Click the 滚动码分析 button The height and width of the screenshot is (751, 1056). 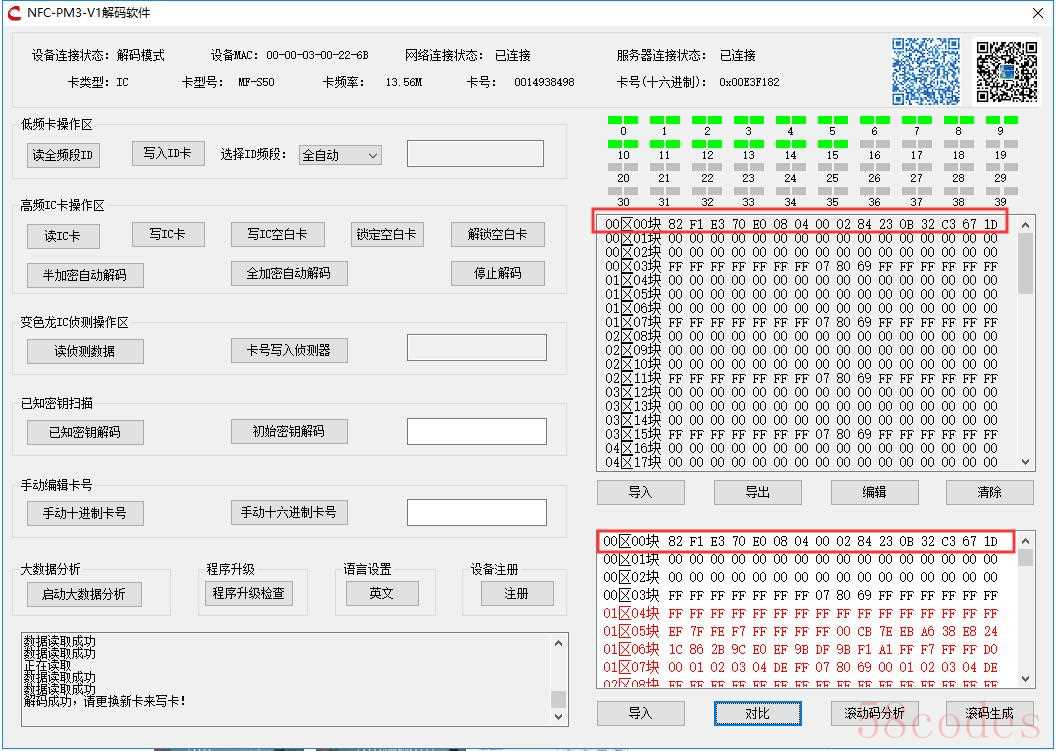pyautogui.click(x=875, y=713)
